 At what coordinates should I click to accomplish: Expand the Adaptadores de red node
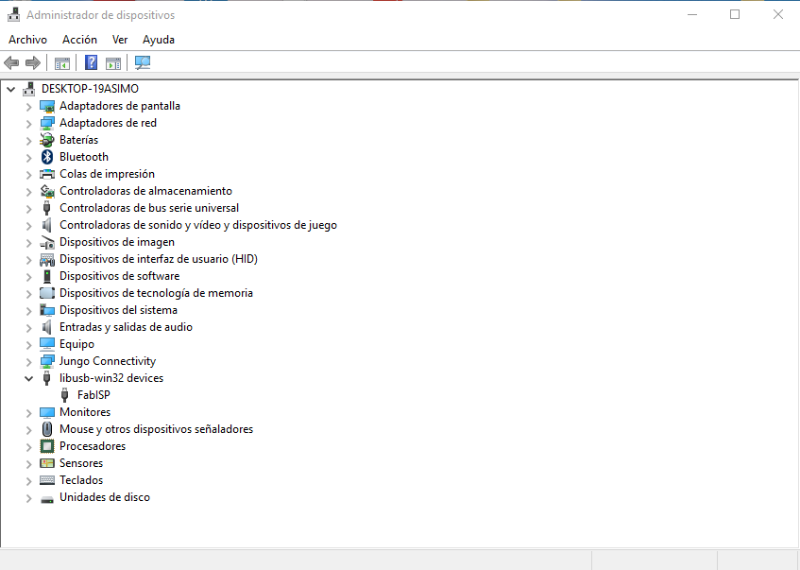pos(29,123)
